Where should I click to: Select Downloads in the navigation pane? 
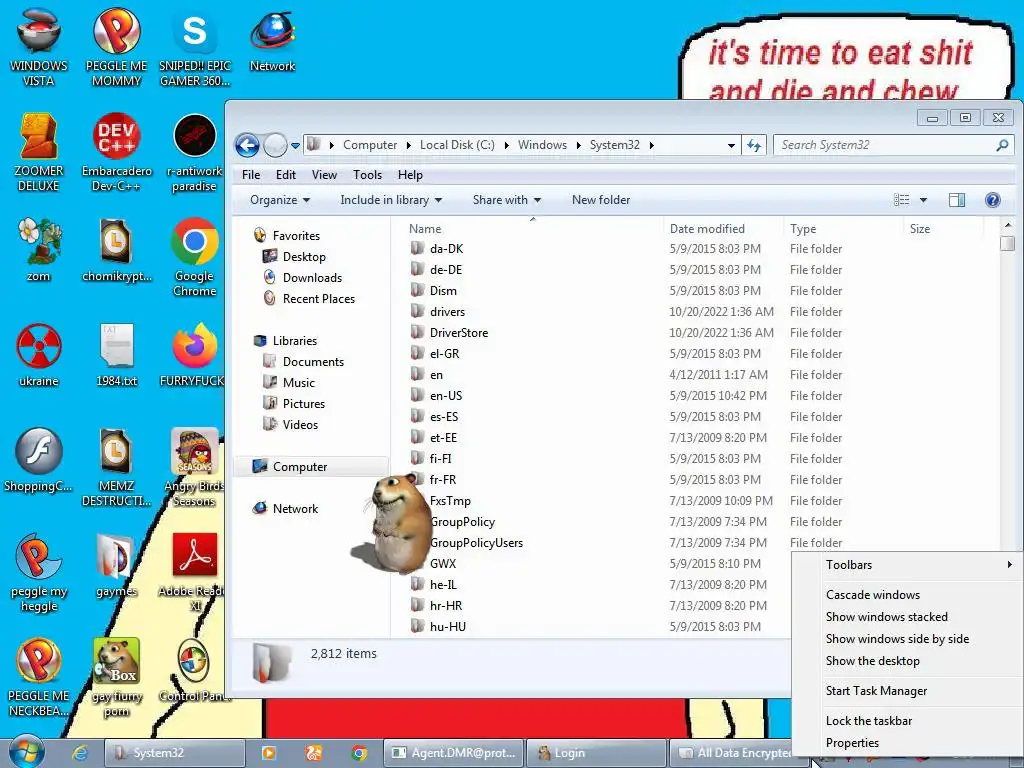pyautogui.click(x=312, y=278)
